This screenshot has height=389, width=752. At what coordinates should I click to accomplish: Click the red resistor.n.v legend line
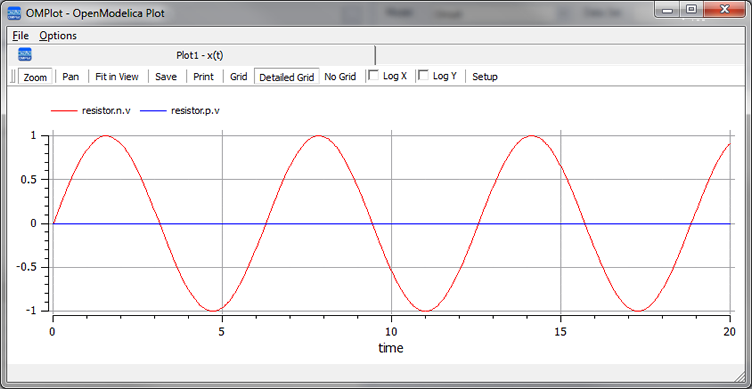coord(64,111)
